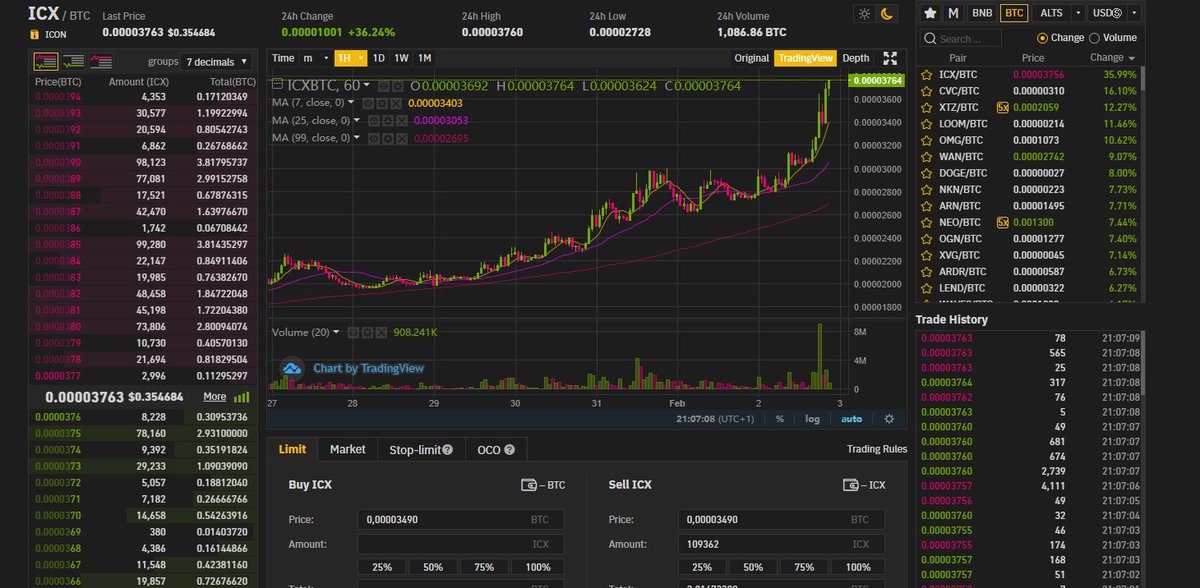Click More link in order book

click(x=214, y=396)
